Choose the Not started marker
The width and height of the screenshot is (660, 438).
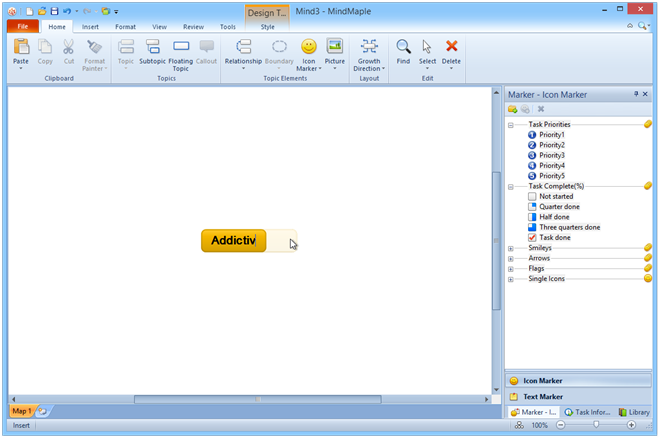tap(532, 196)
